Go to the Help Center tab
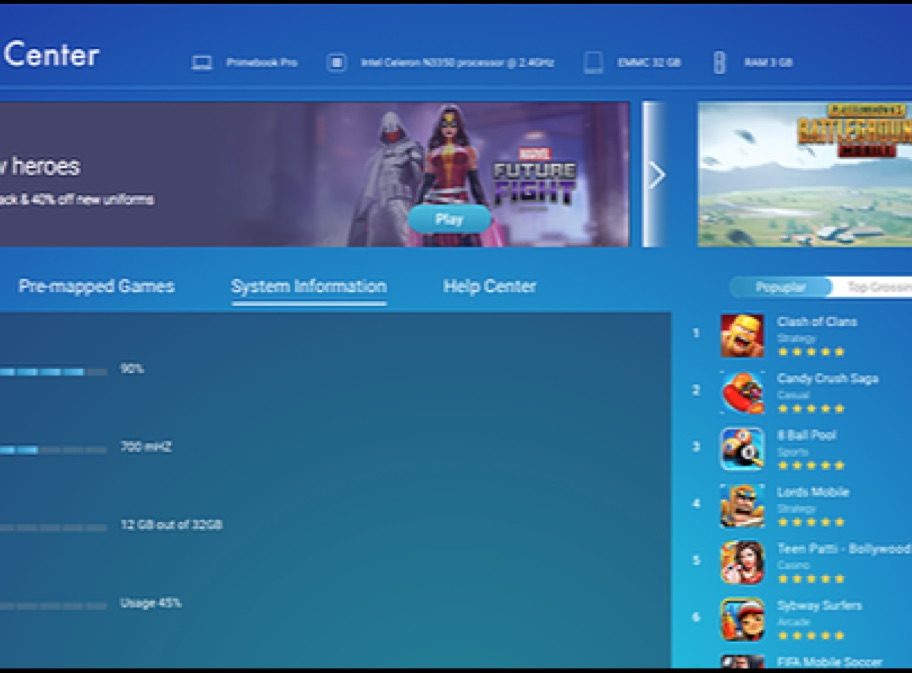Image resolution: width=912 pixels, height=673 pixels. (x=490, y=287)
